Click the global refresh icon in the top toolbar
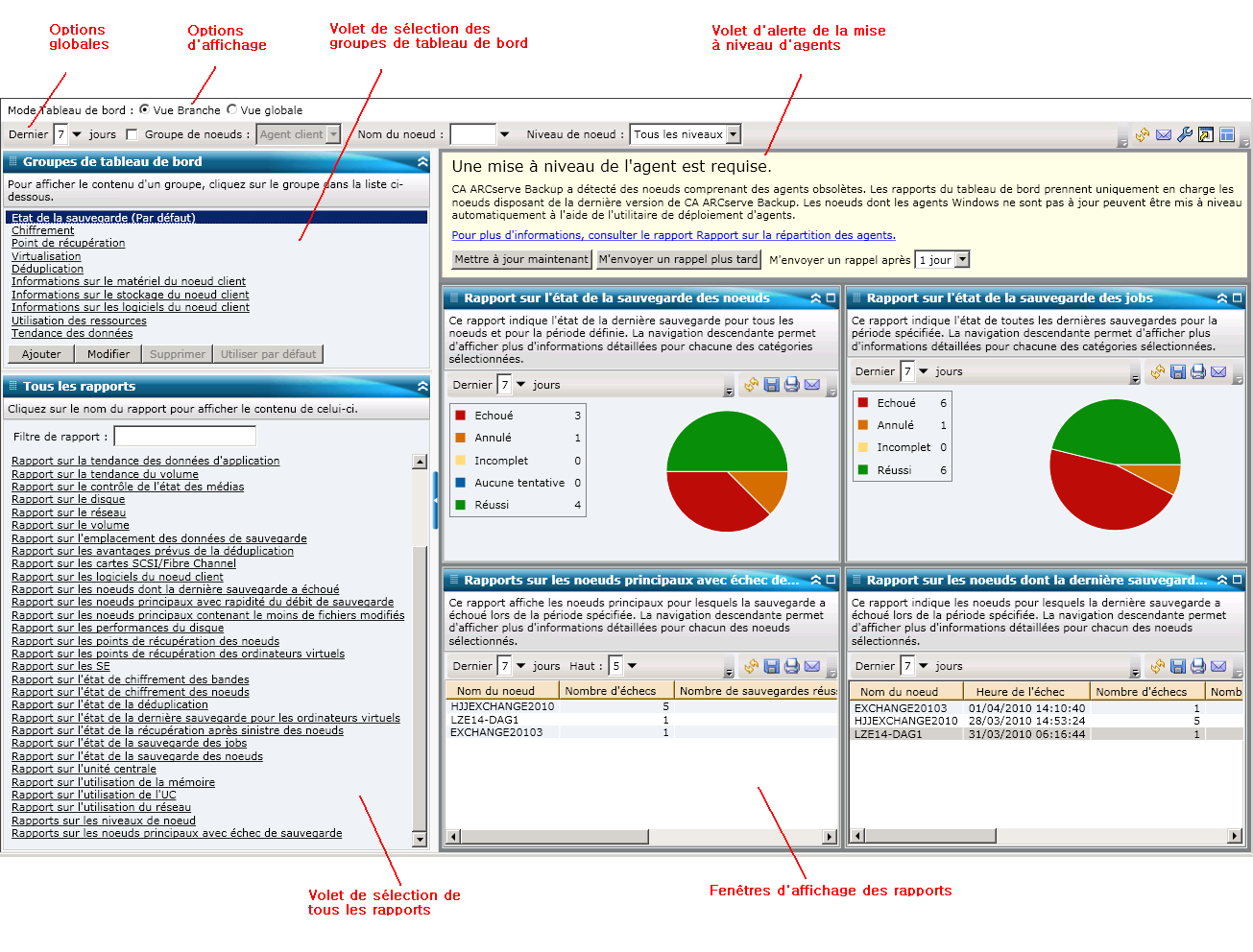The width and height of the screenshot is (1253, 952). (x=1143, y=135)
